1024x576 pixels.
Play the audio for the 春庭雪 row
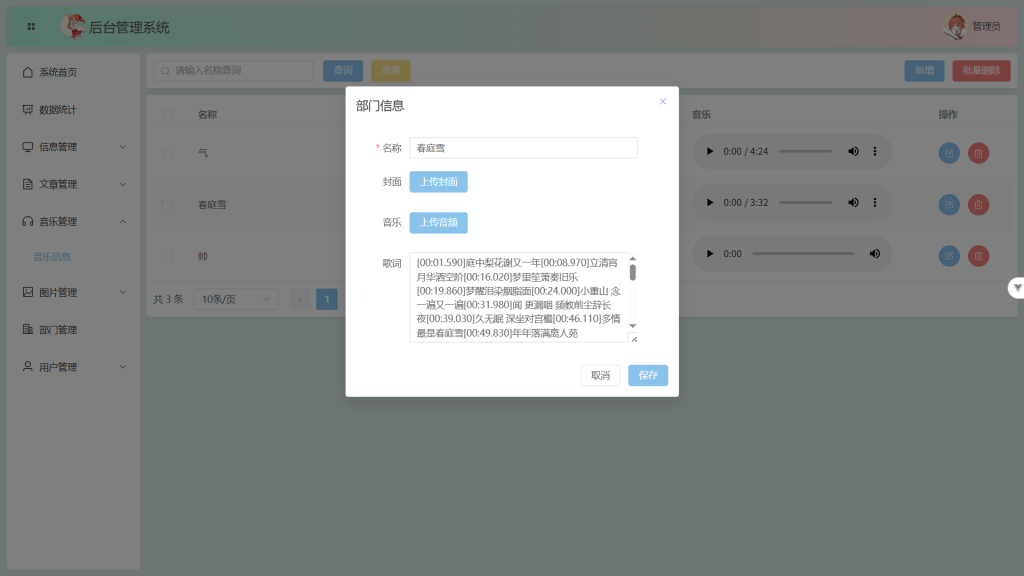710,203
